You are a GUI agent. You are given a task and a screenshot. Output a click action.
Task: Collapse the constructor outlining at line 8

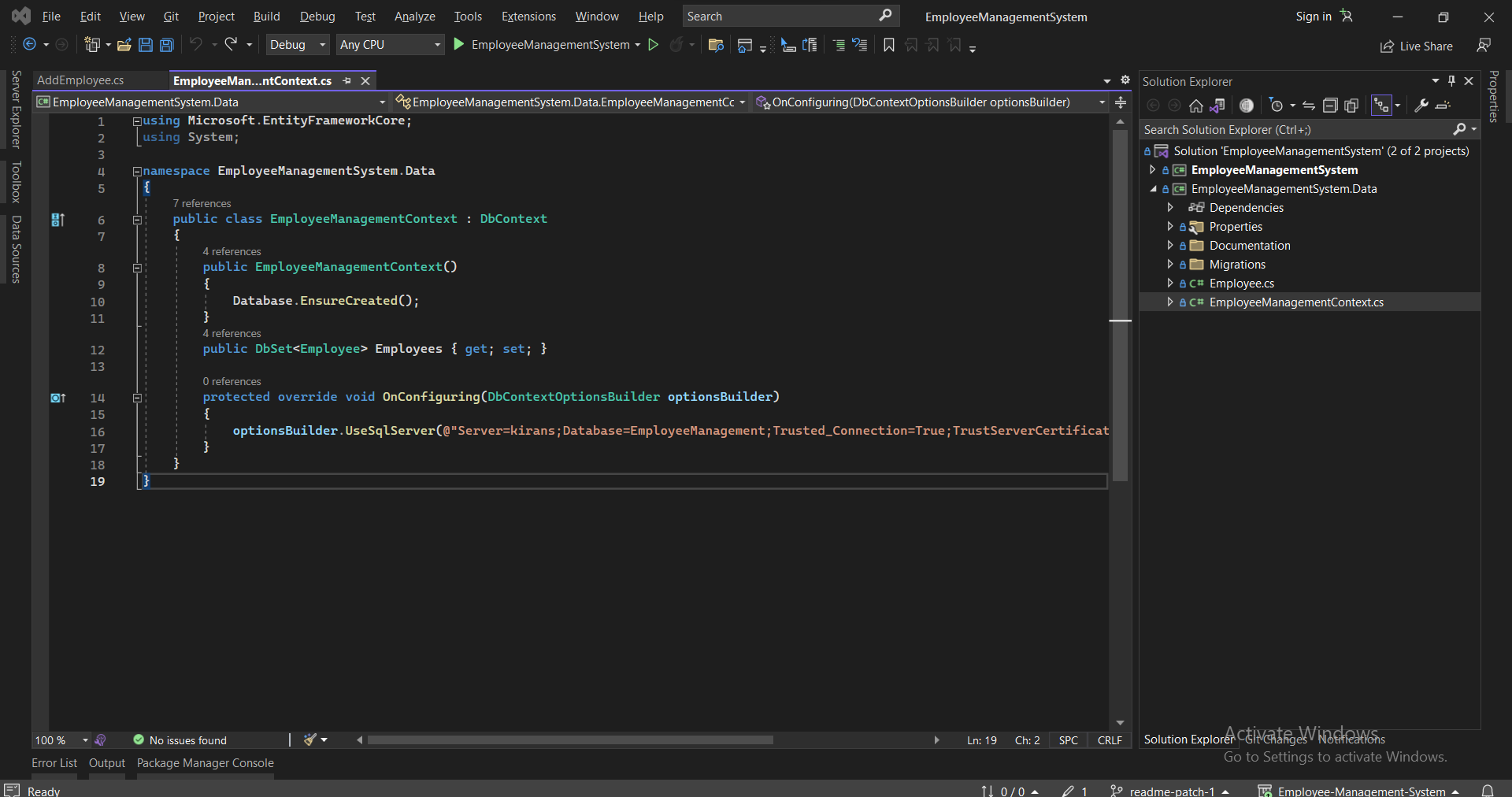tap(137, 269)
